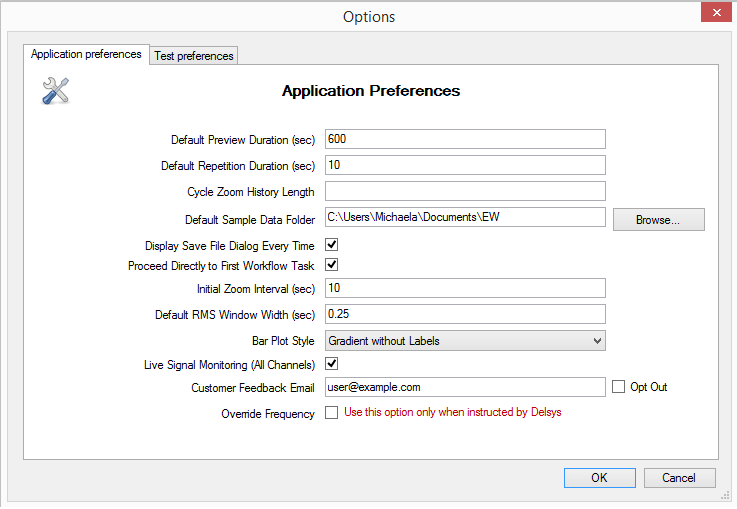
Task: Click the Bar Plot Style dropdown arrow
Action: click(597, 341)
